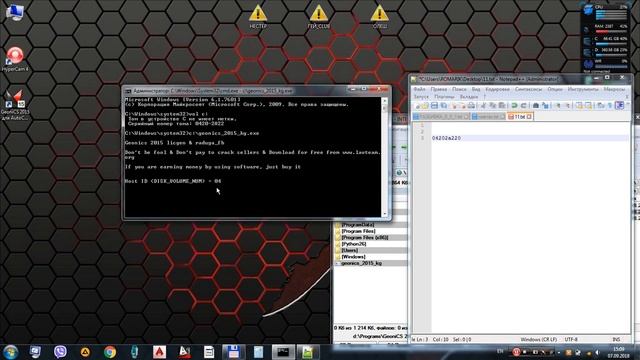Open the Файл menu in Notepad++
The image size is (640, 360).
[420, 89]
